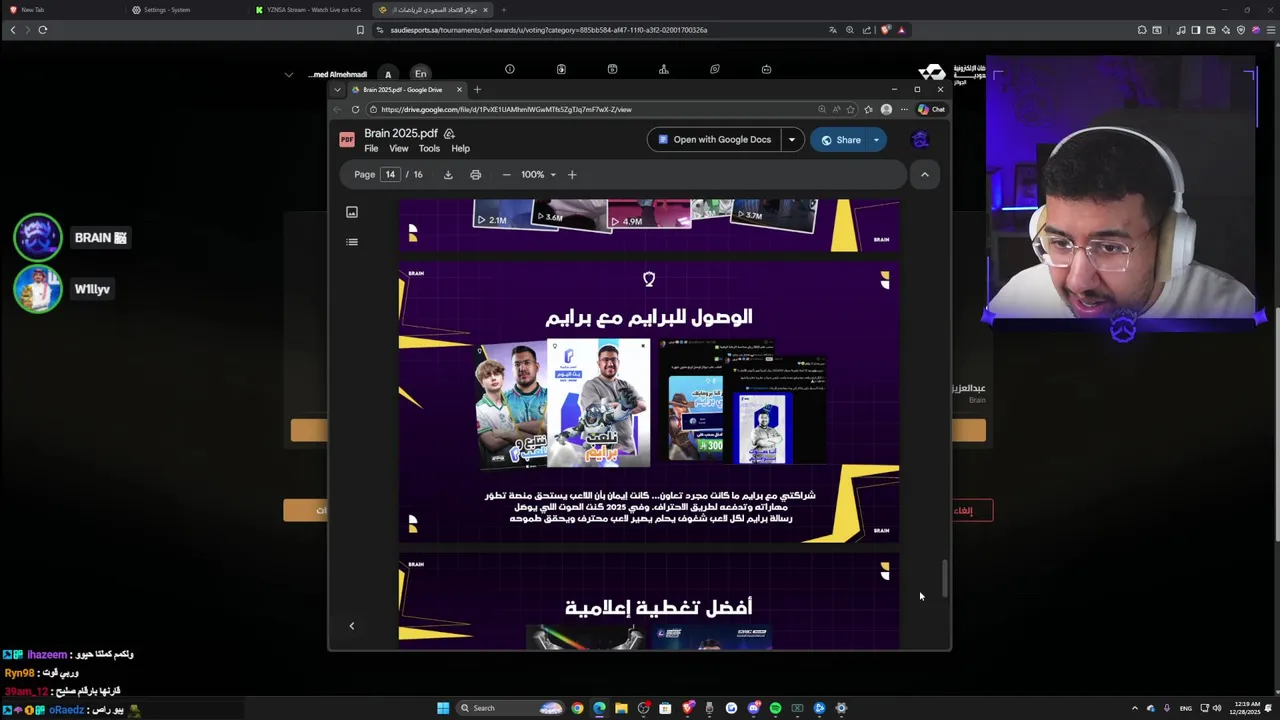This screenshot has height=720, width=1280.
Task: Open File Explorer from the taskbar
Action: coord(621,708)
